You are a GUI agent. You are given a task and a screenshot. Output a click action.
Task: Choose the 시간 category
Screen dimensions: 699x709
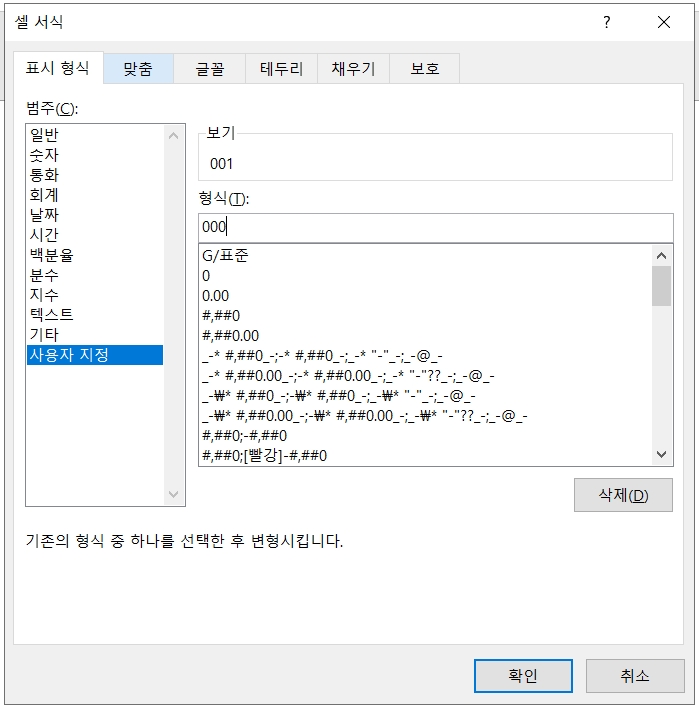pos(95,235)
